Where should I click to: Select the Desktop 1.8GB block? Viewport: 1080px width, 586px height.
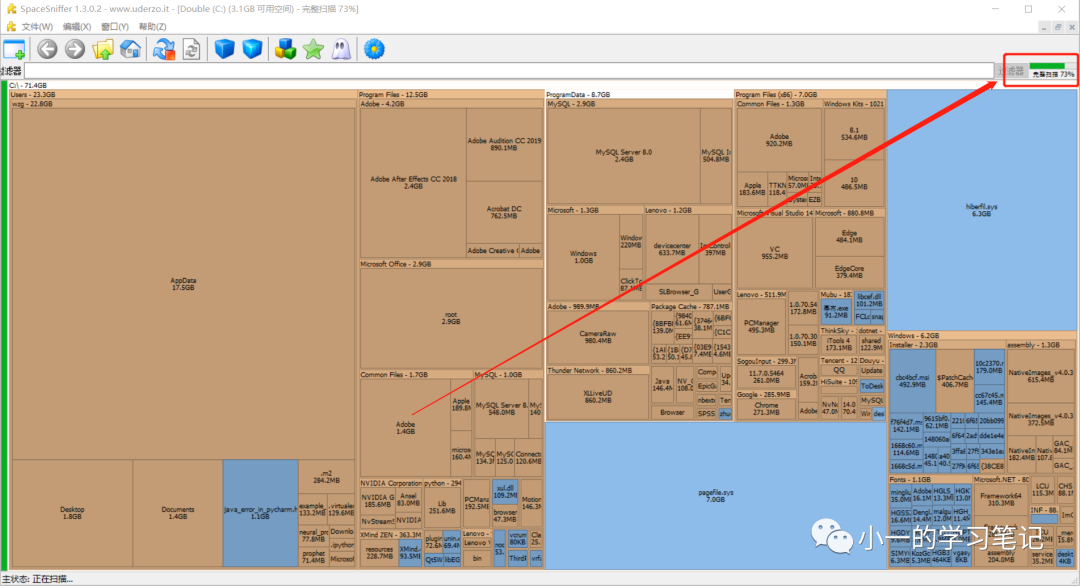click(x=72, y=513)
